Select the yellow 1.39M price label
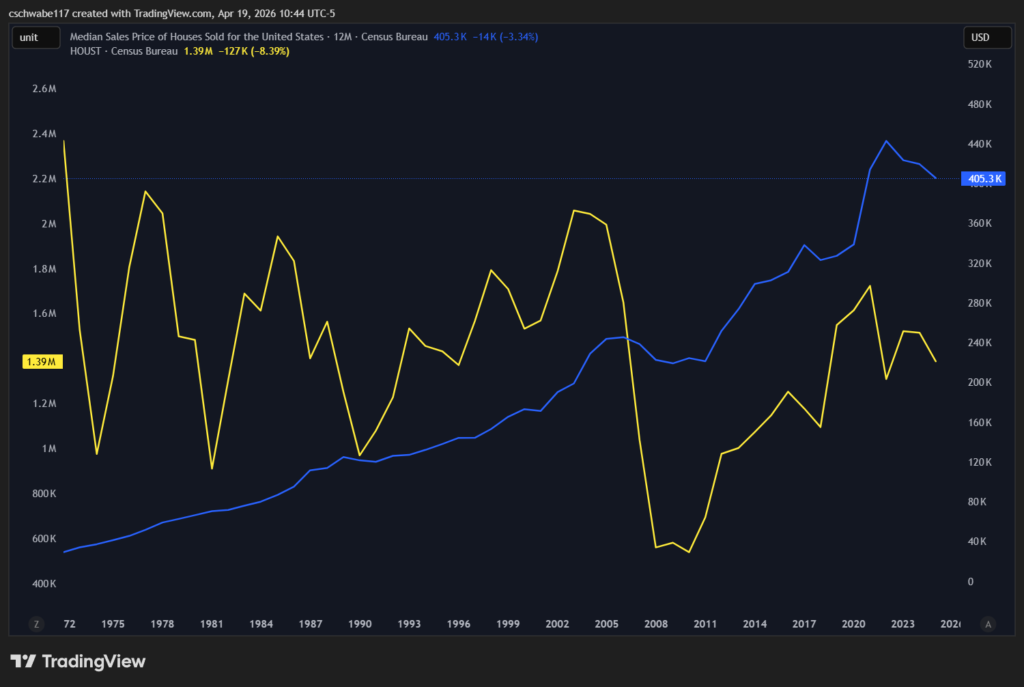The height and width of the screenshot is (687, 1024). pyautogui.click(x=42, y=361)
